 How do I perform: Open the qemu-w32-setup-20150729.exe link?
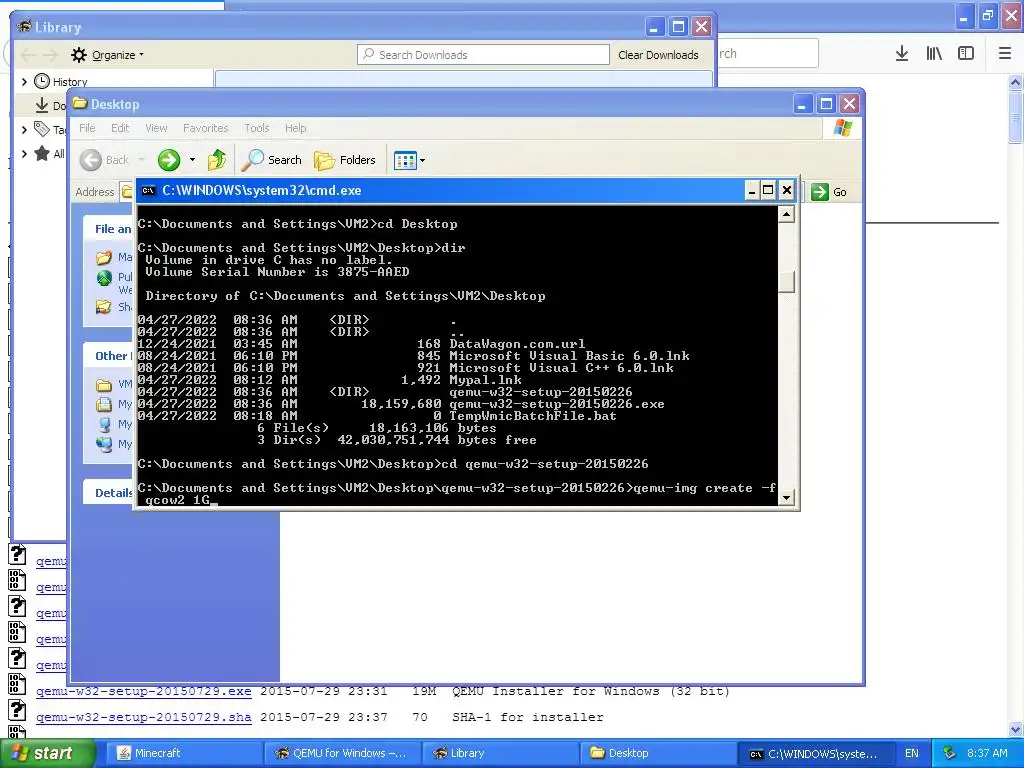click(x=144, y=691)
